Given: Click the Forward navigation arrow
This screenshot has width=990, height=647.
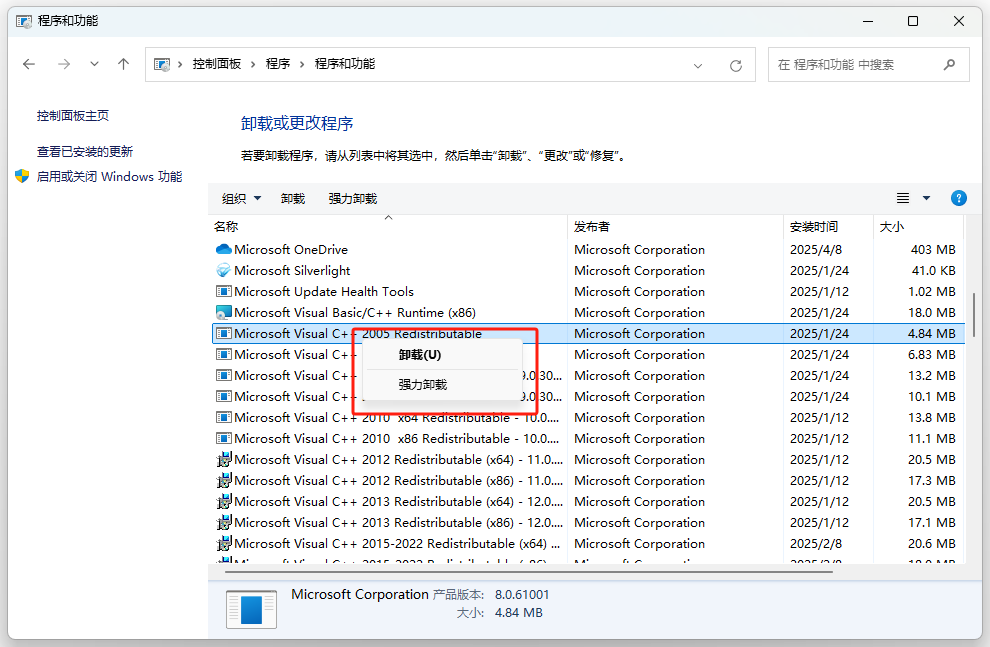Looking at the screenshot, I should click(x=64, y=64).
